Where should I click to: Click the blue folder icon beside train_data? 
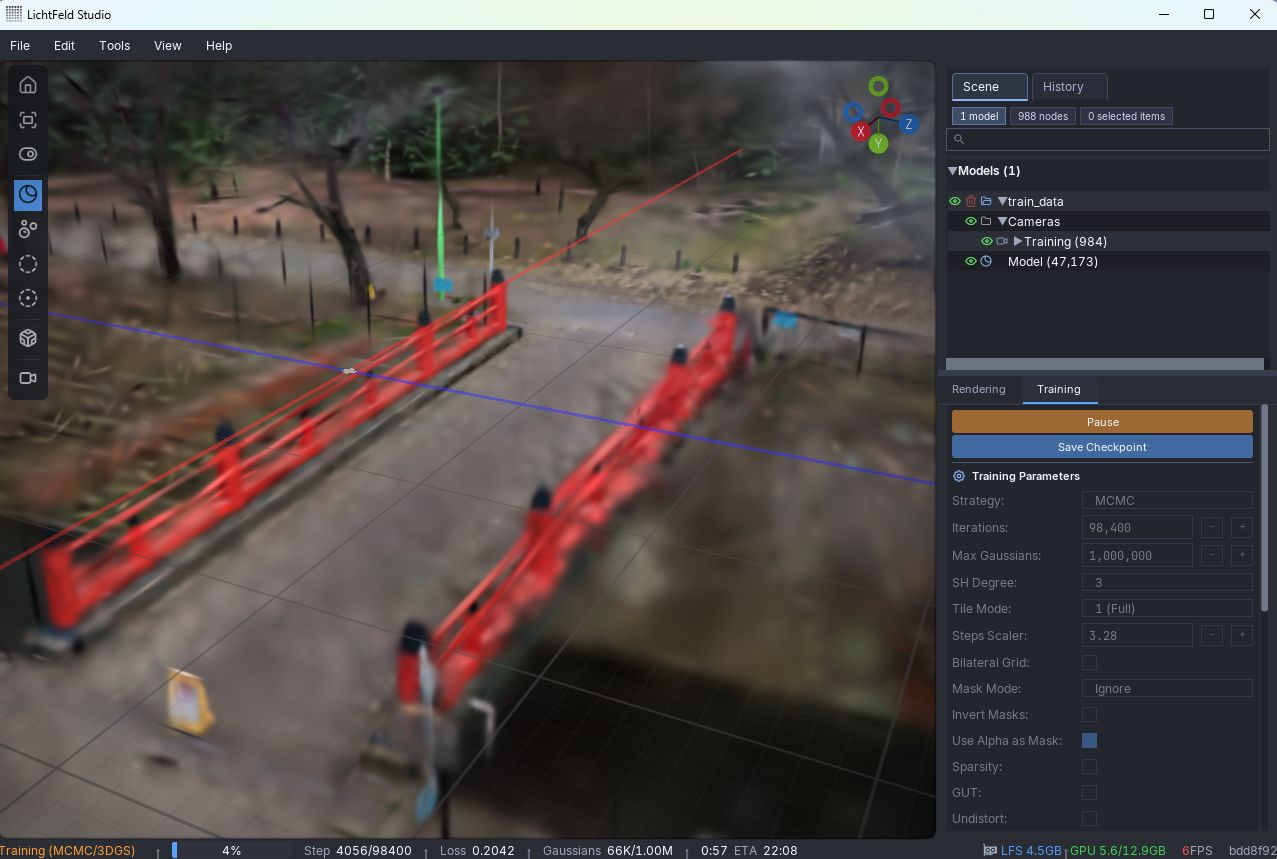pyautogui.click(x=986, y=202)
